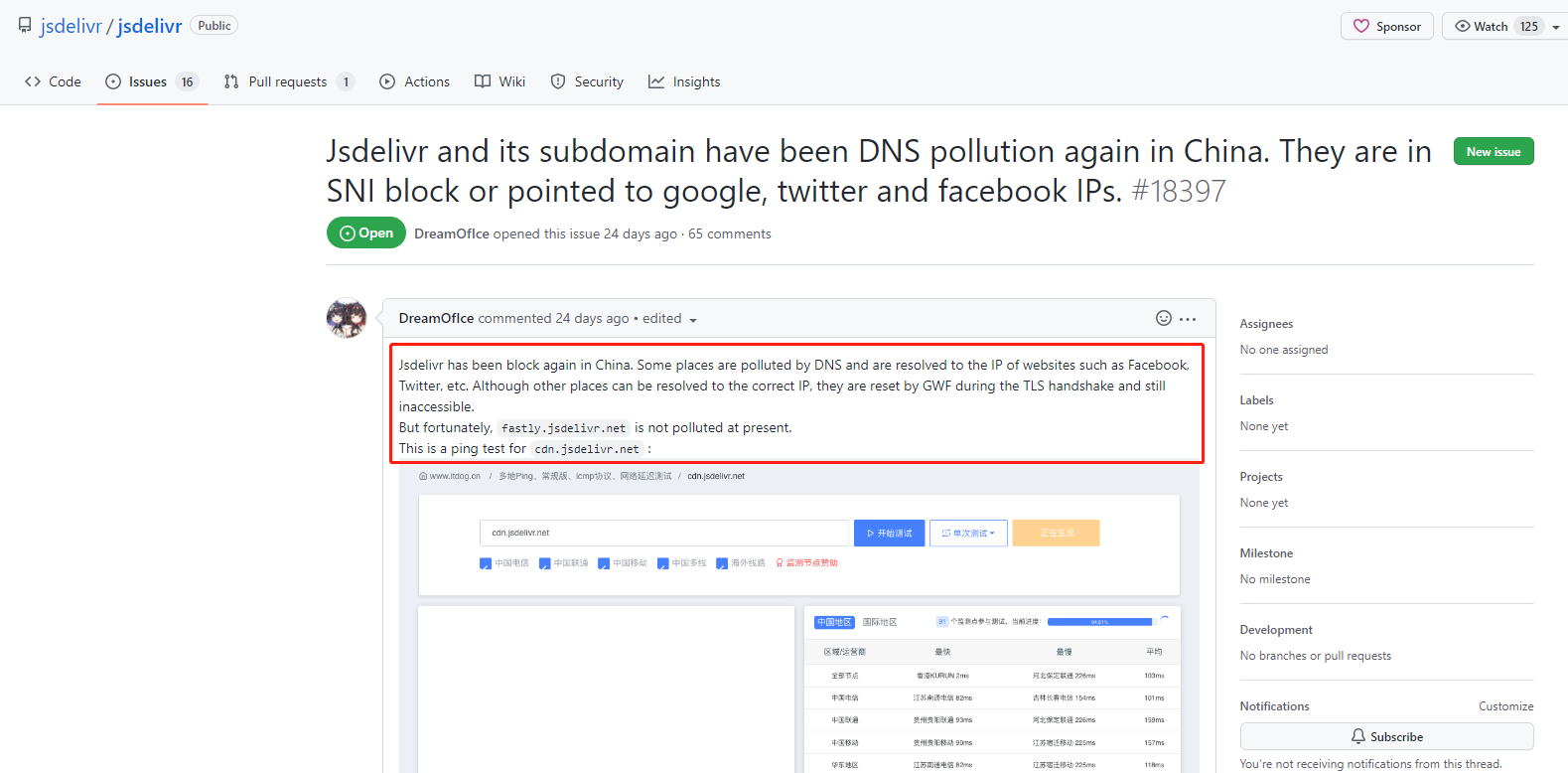The width and height of the screenshot is (1568, 773).
Task: Click the blue test progress bar
Action: tap(1099, 622)
